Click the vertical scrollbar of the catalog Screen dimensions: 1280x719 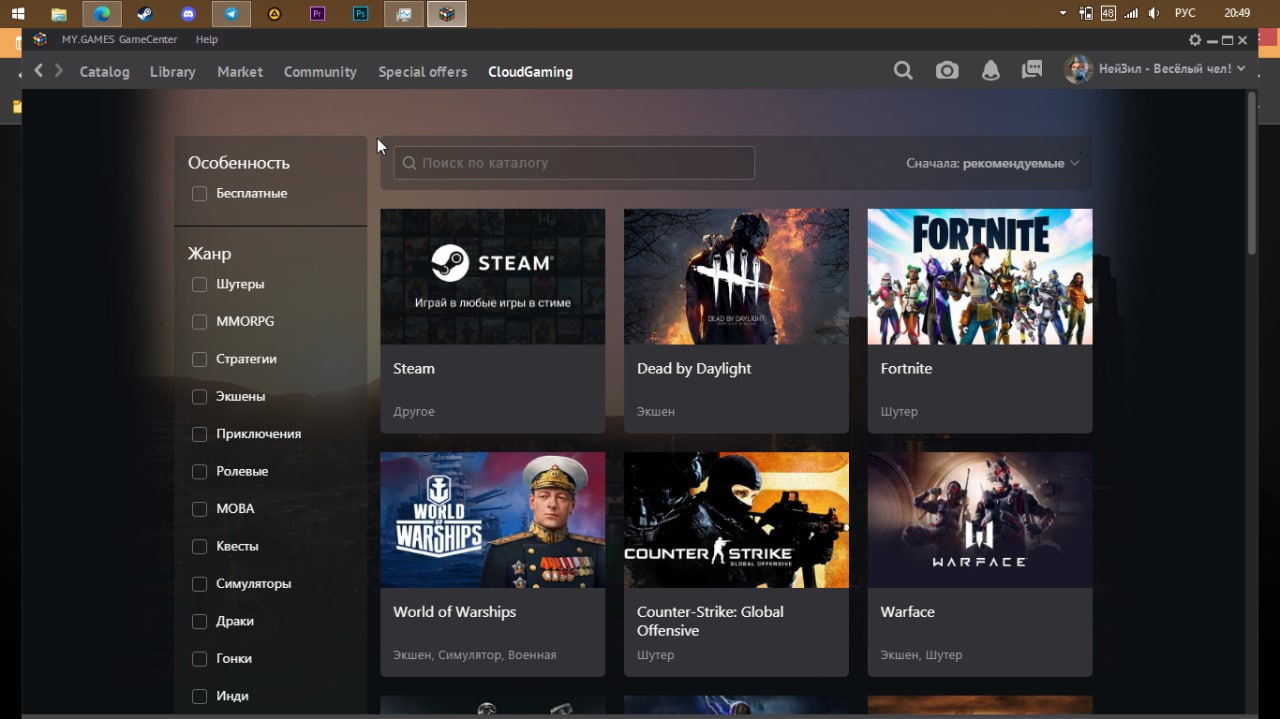(x=1252, y=172)
